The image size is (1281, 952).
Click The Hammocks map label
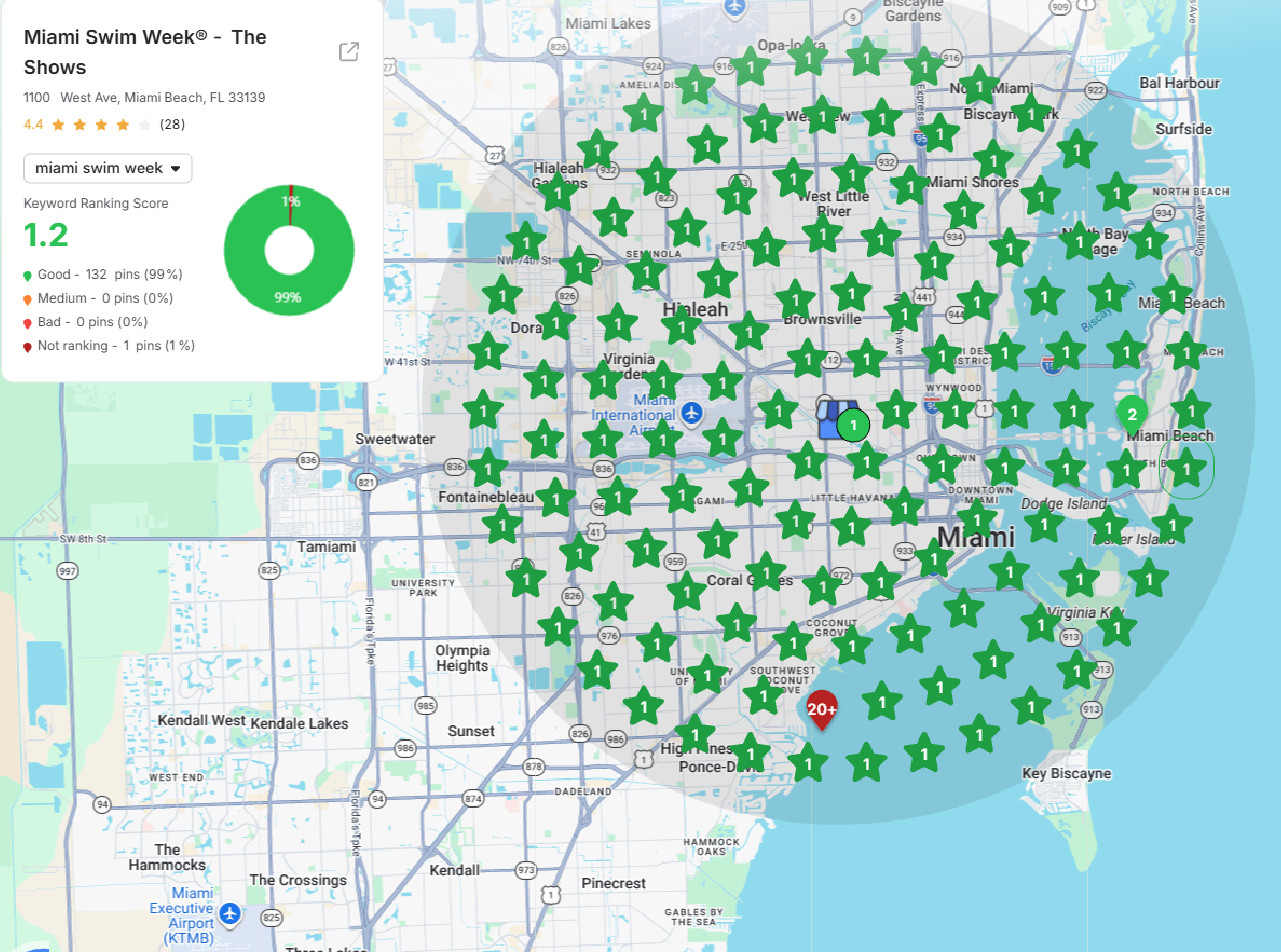click(x=167, y=857)
